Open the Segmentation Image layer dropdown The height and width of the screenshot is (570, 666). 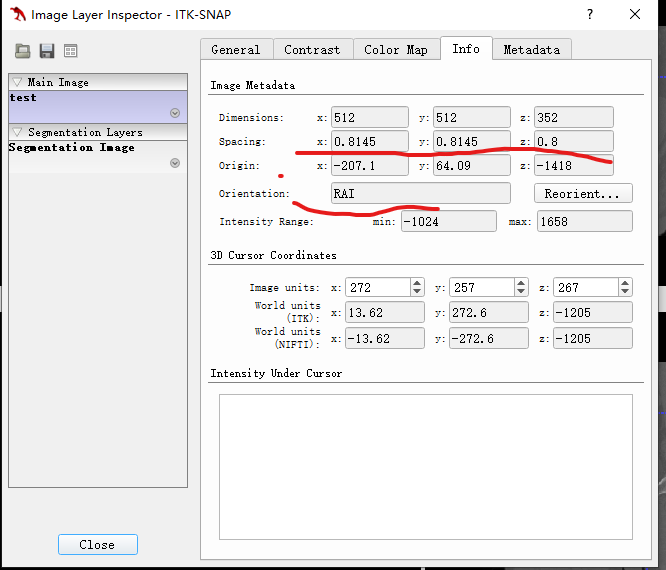tap(175, 163)
